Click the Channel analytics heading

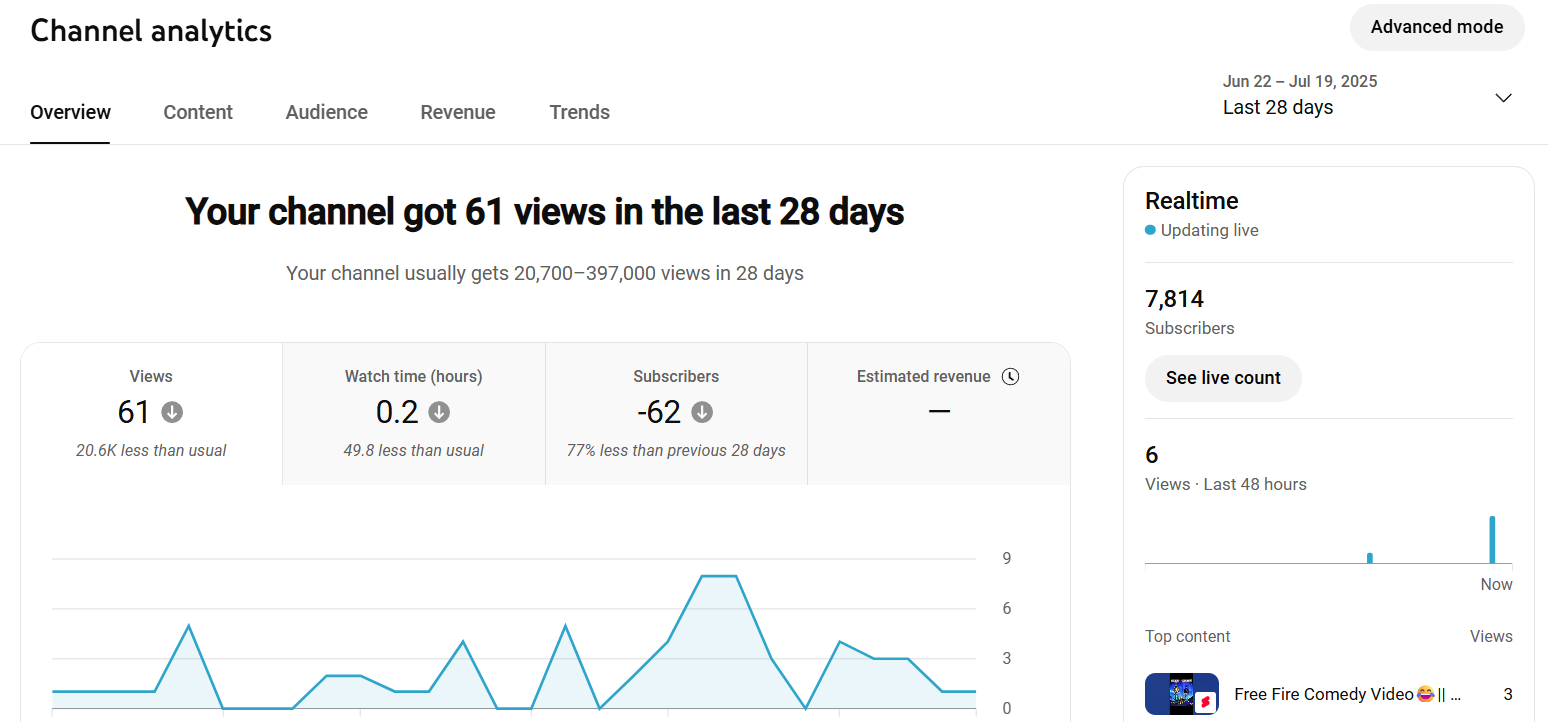coord(151,30)
